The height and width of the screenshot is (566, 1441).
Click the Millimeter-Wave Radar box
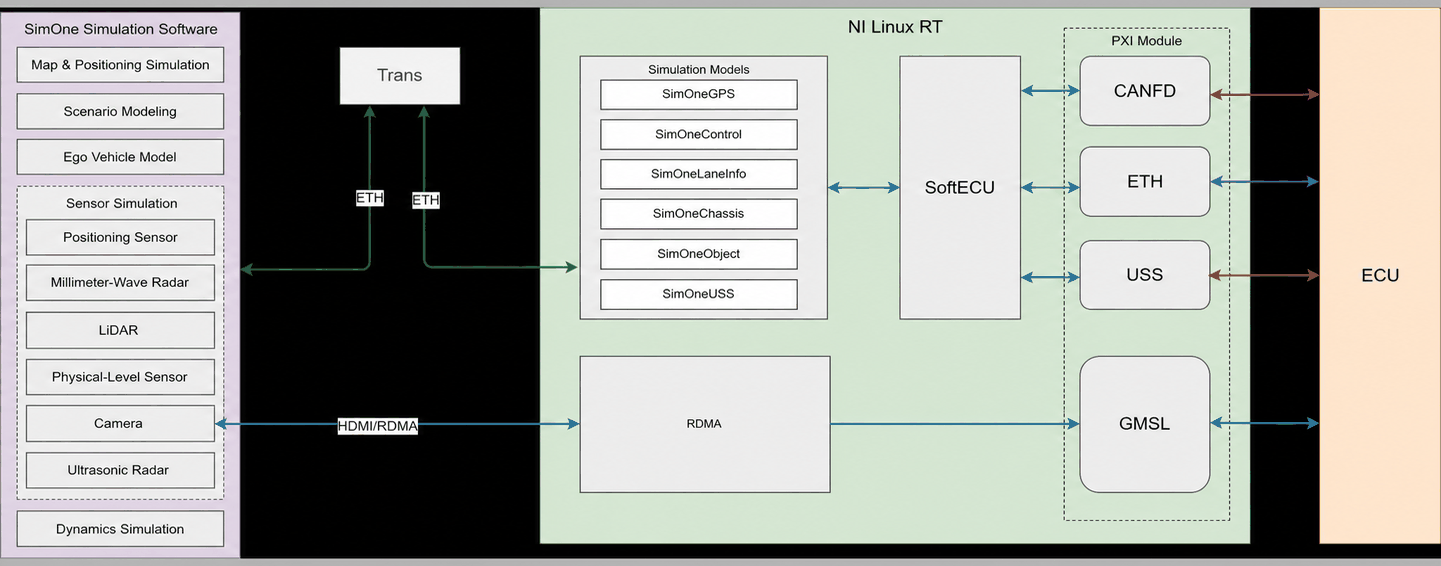[x=120, y=282]
